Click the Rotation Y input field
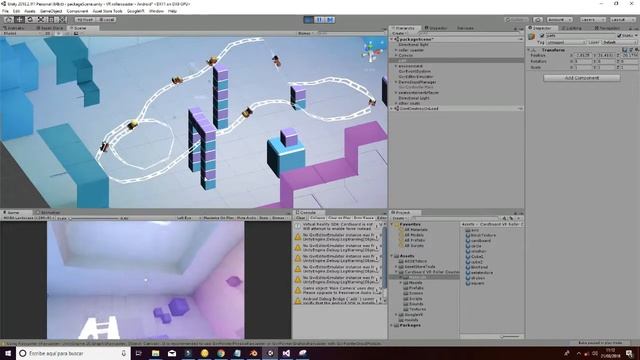640x360 pixels. coord(607,61)
